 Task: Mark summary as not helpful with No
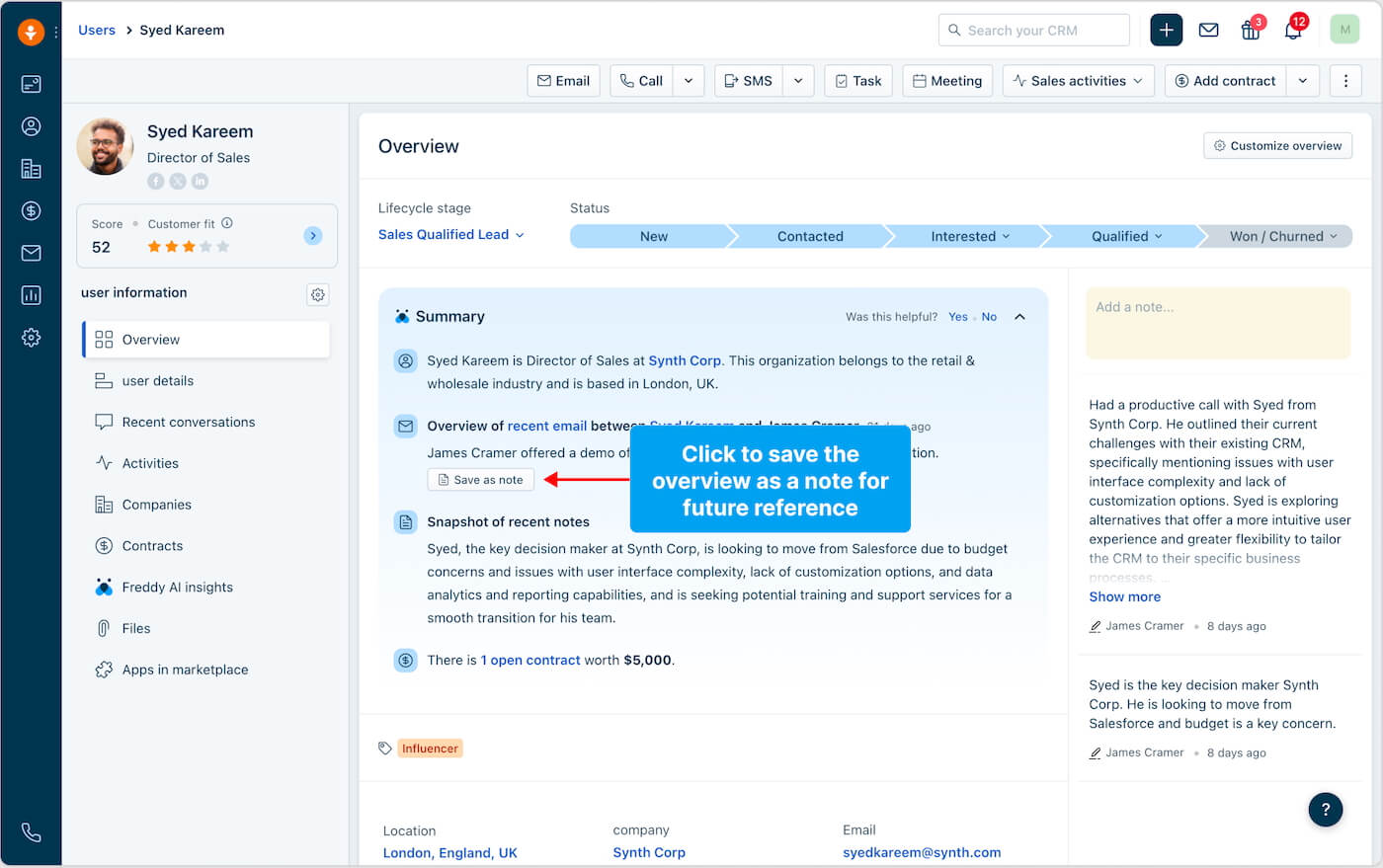[989, 317]
